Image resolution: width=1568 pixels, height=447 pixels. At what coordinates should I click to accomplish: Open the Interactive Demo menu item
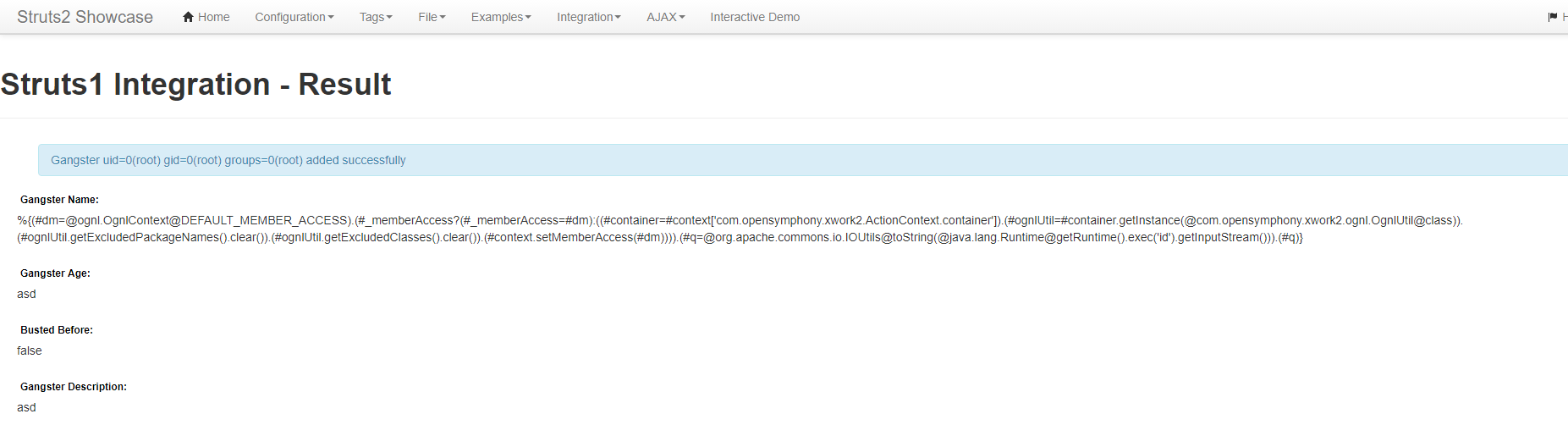click(755, 17)
